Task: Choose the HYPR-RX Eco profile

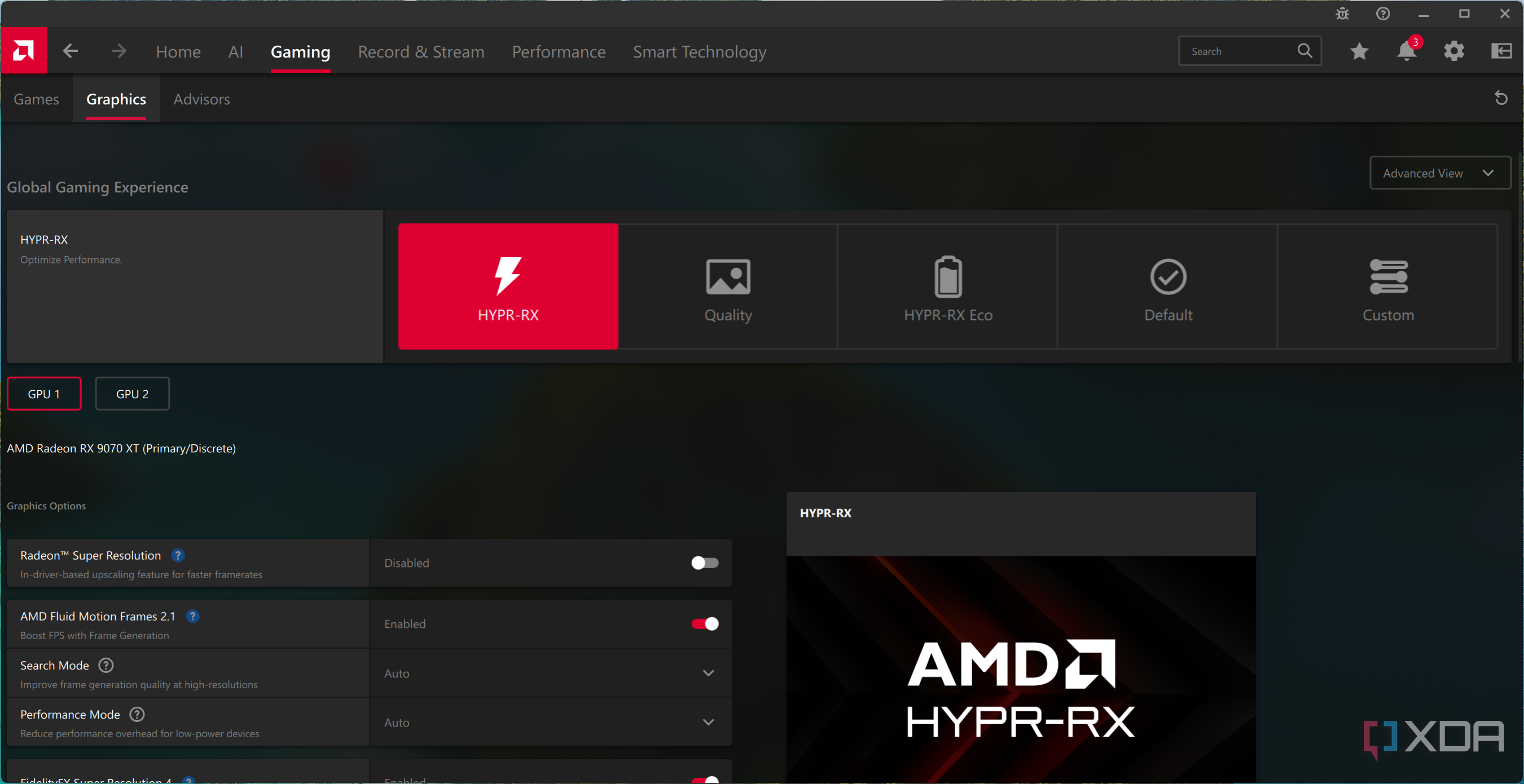Action: tap(948, 287)
